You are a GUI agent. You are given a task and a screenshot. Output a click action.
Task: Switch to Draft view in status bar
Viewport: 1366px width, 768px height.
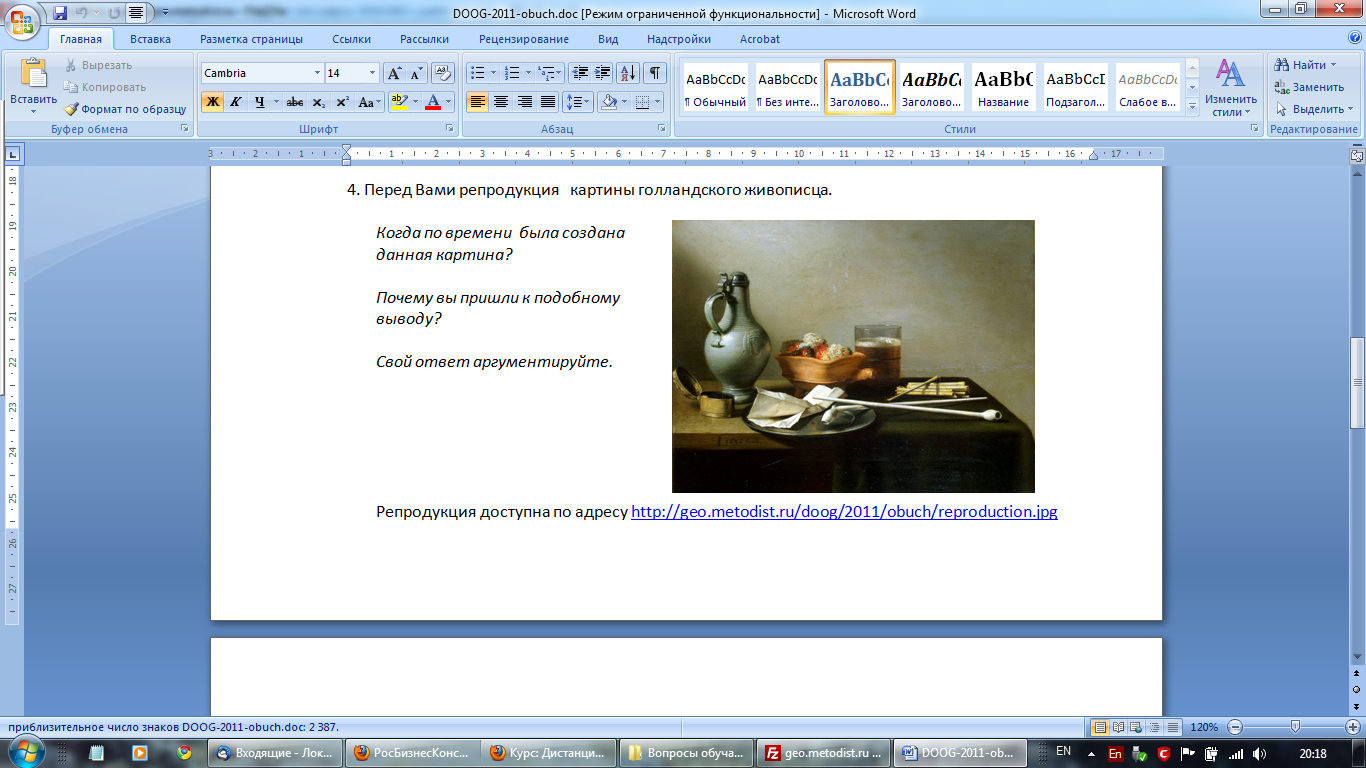pyautogui.click(x=1173, y=727)
